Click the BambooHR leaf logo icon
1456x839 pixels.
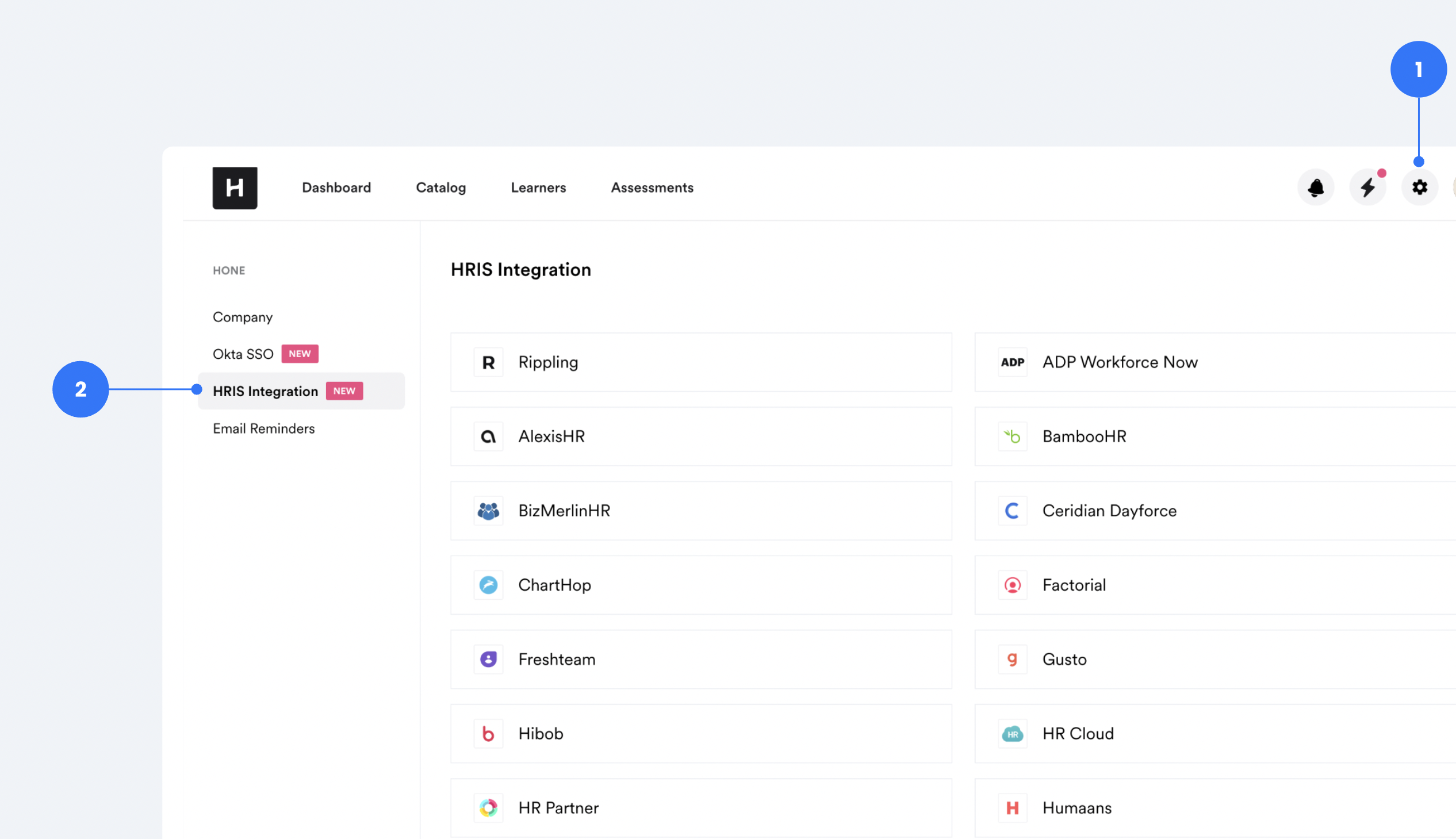click(x=1012, y=437)
